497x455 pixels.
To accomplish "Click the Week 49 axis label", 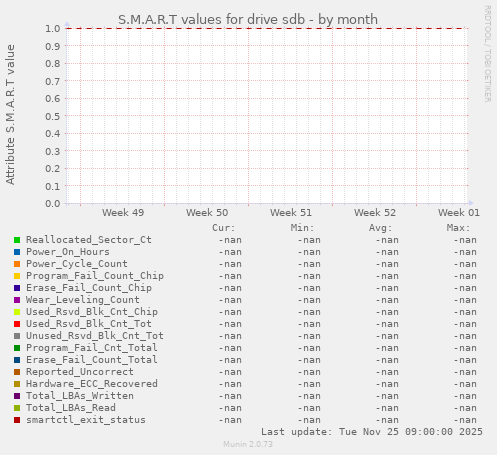I will coord(123,213).
